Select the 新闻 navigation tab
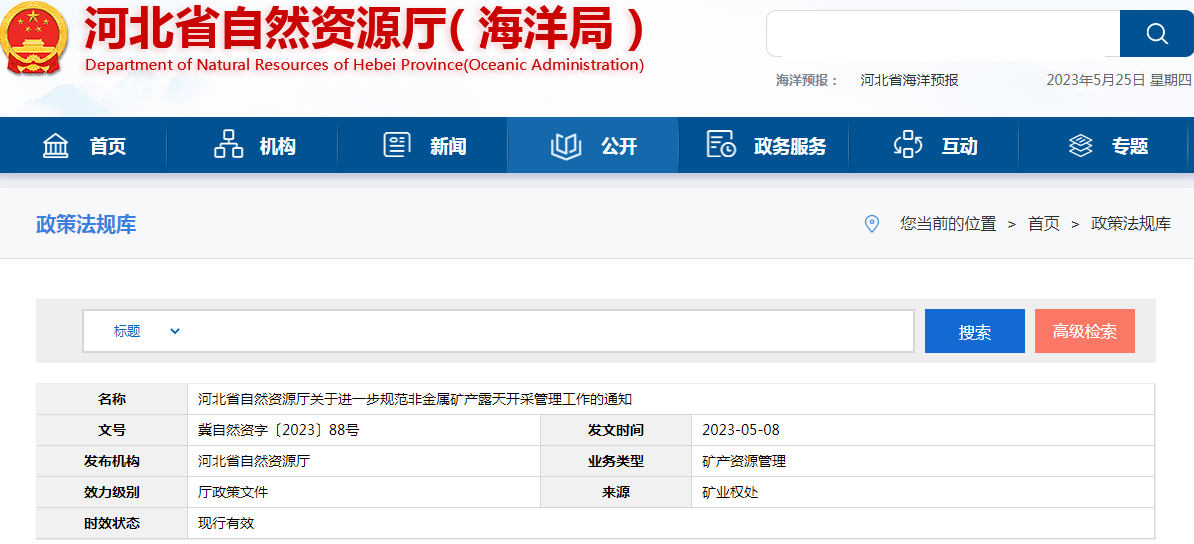1194x544 pixels. coord(448,147)
